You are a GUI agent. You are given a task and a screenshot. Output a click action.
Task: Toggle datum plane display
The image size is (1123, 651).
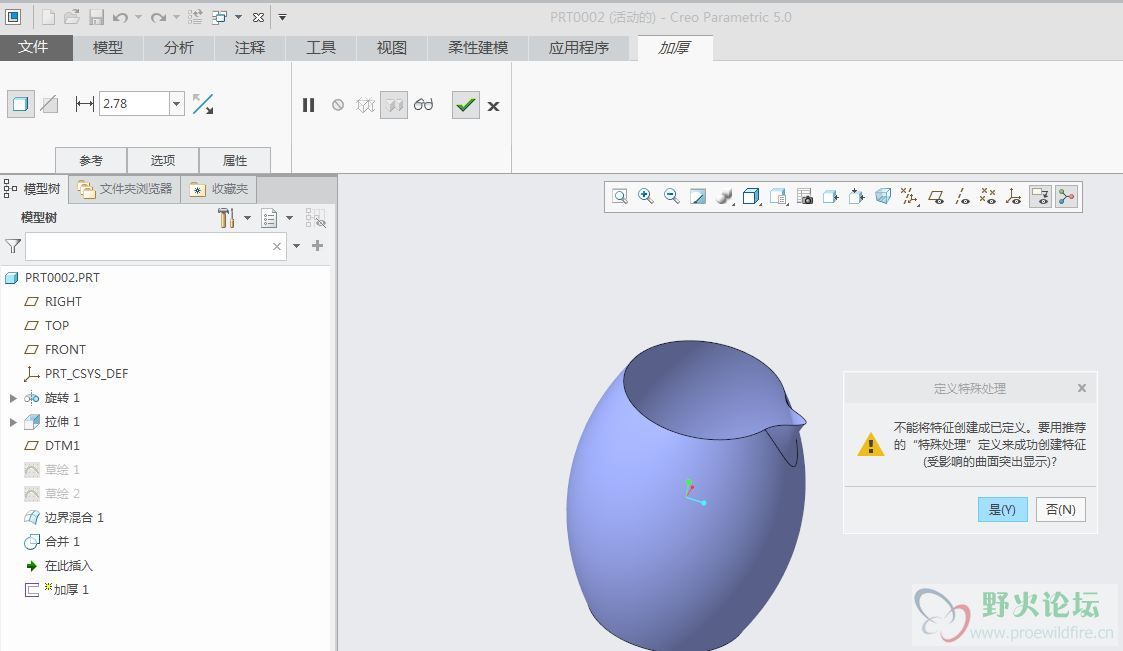point(936,196)
